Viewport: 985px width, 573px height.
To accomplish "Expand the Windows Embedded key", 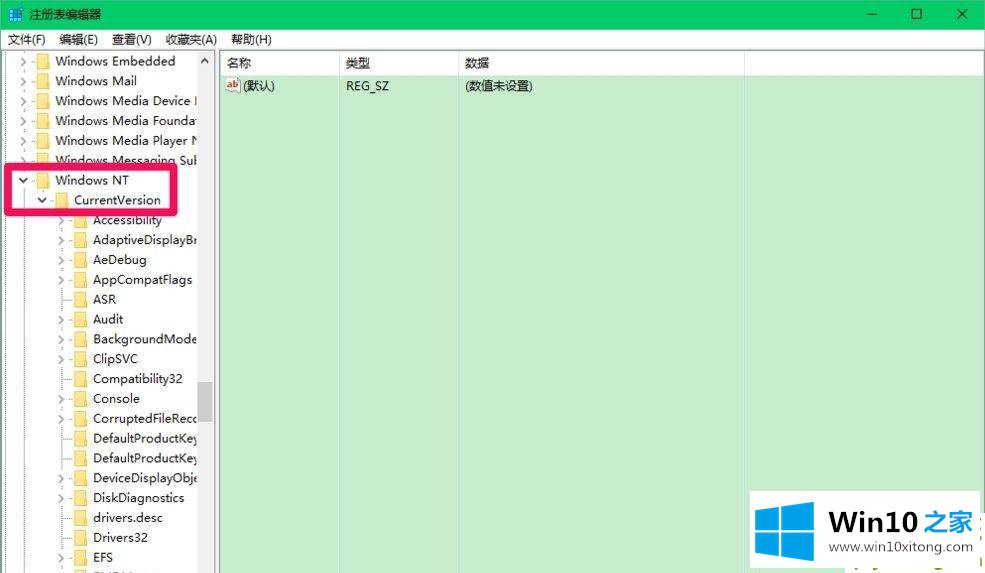I will pyautogui.click(x=23, y=62).
